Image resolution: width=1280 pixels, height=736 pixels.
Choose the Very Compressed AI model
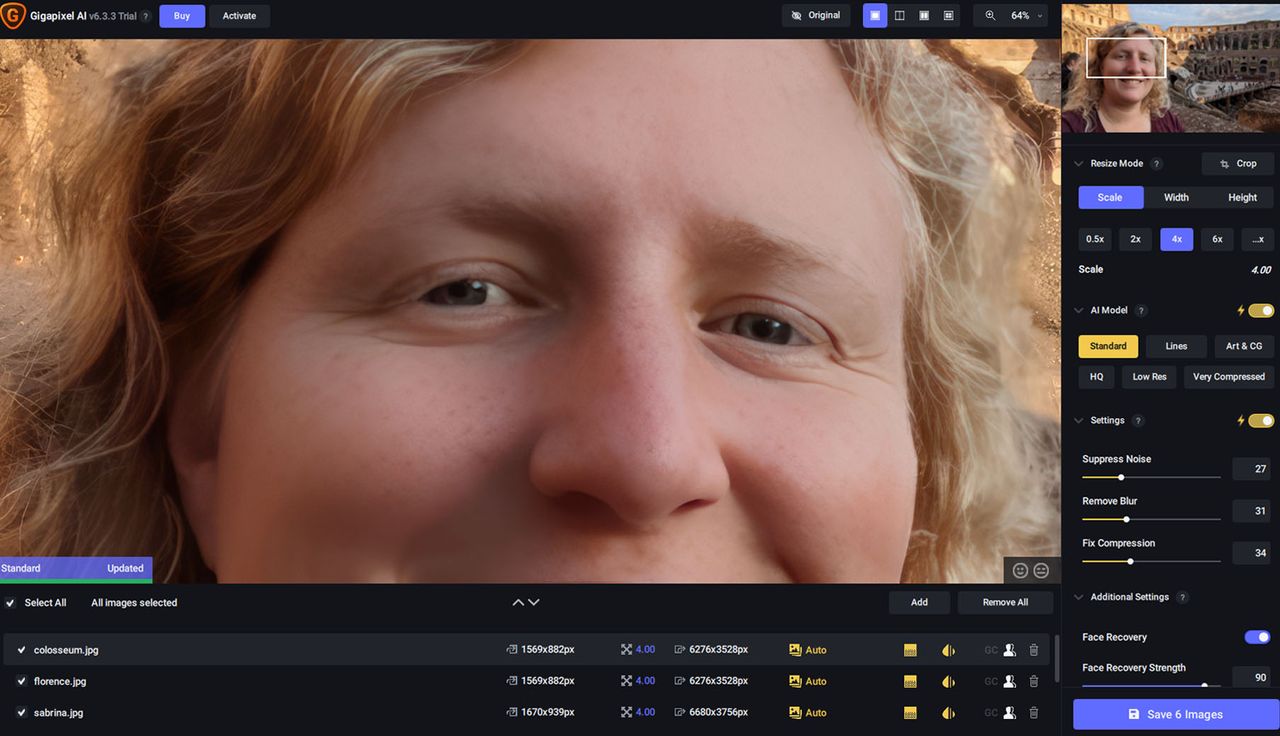pos(1229,377)
